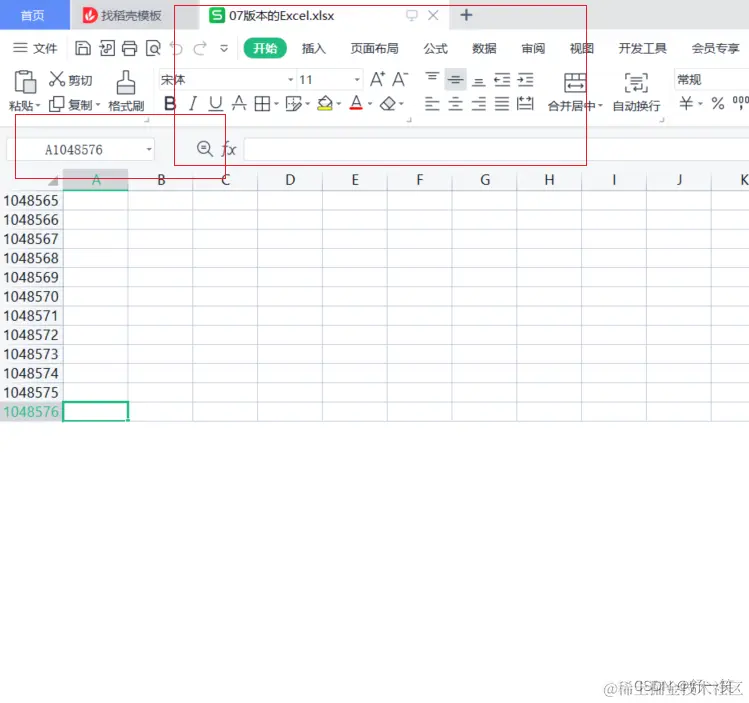Open the 会员专享 tab
The width and height of the screenshot is (749, 703).
point(716,48)
